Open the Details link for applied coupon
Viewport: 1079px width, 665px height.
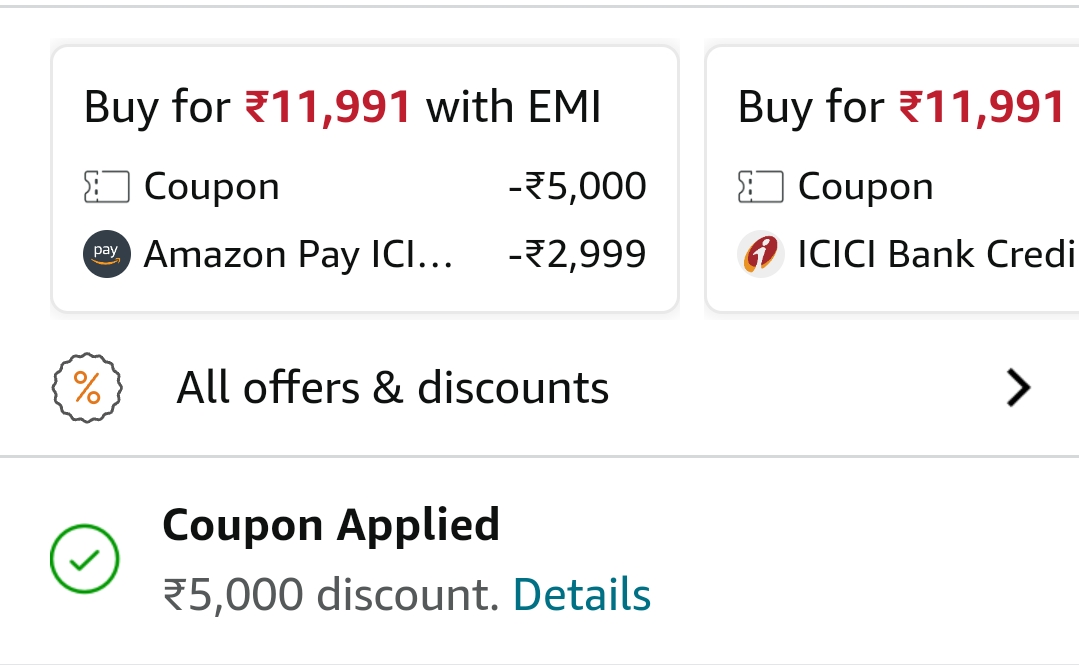(x=582, y=595)
